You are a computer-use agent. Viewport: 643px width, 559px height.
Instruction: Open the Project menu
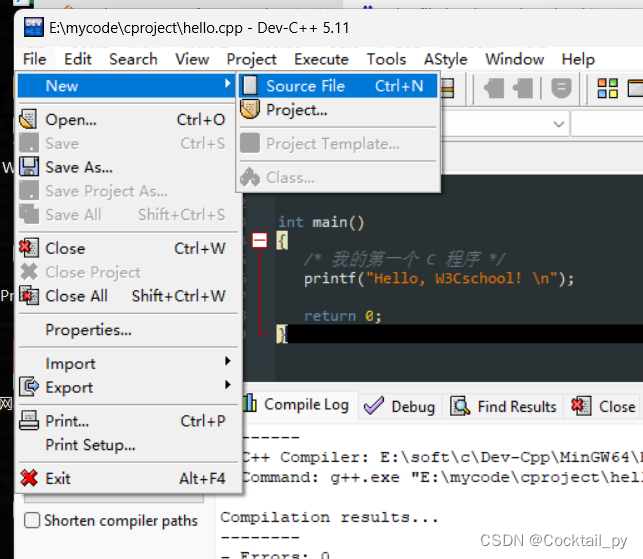(x=251, y=59)
